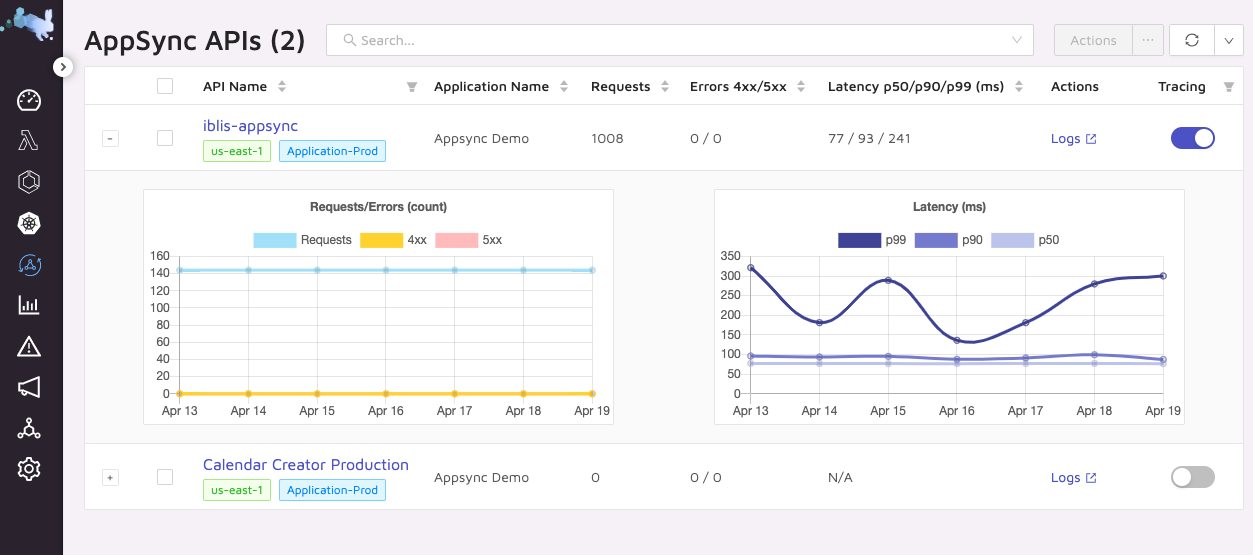Screen dimensions: 1253x555
Task: Expand the Calendar Creator Production row
Action: click(111, 478)
